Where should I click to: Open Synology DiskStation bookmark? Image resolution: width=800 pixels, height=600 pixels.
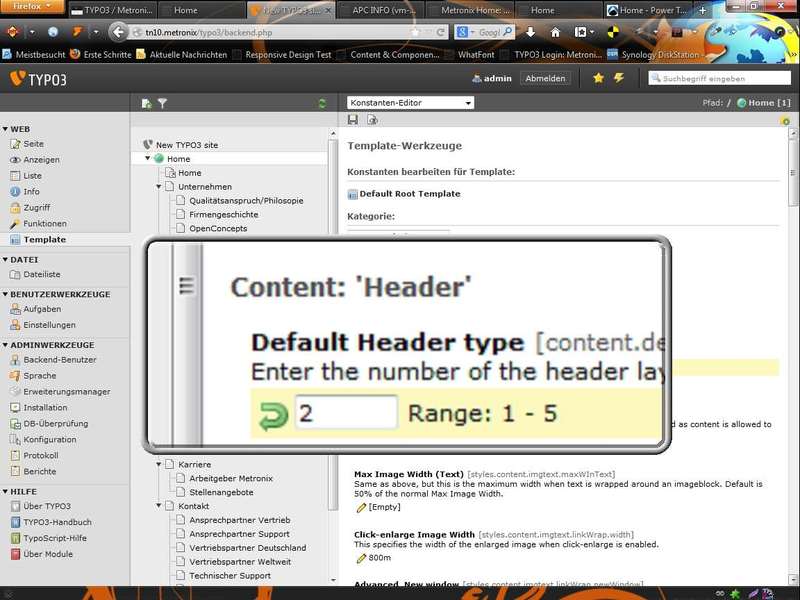pyautogui.click(x=654, y=55)
